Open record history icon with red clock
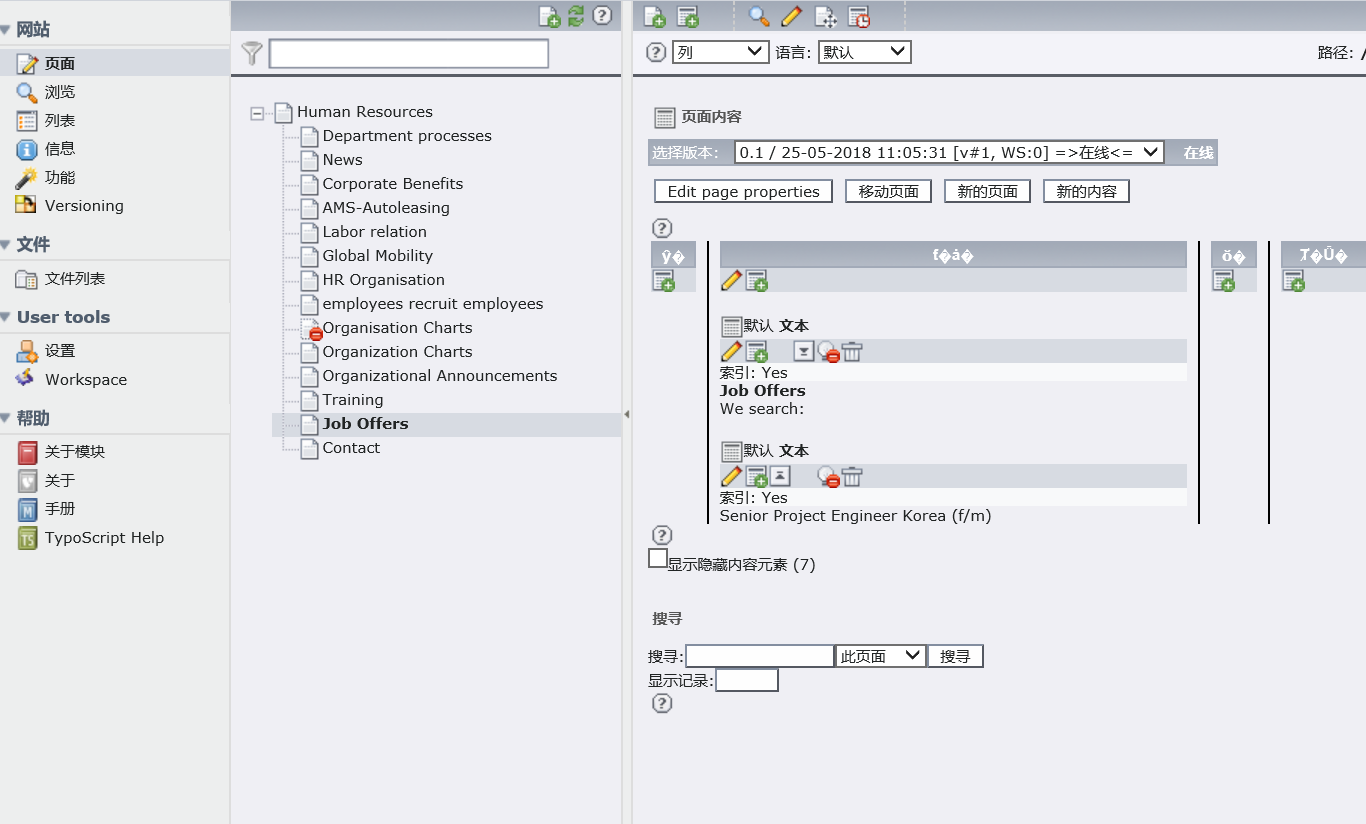This screenshot has height=824, width=1366. [x=858, y=16]
